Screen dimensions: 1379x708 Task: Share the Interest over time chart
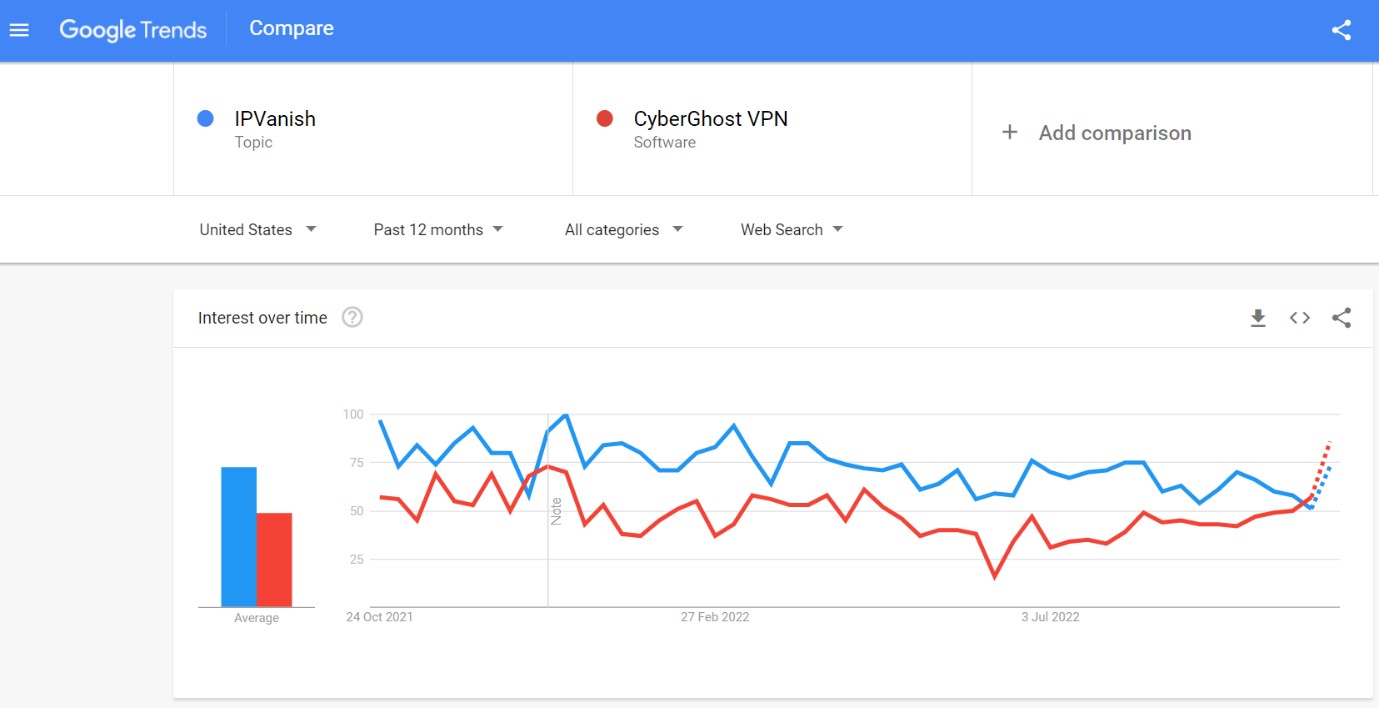click(x=1341, y=318)
